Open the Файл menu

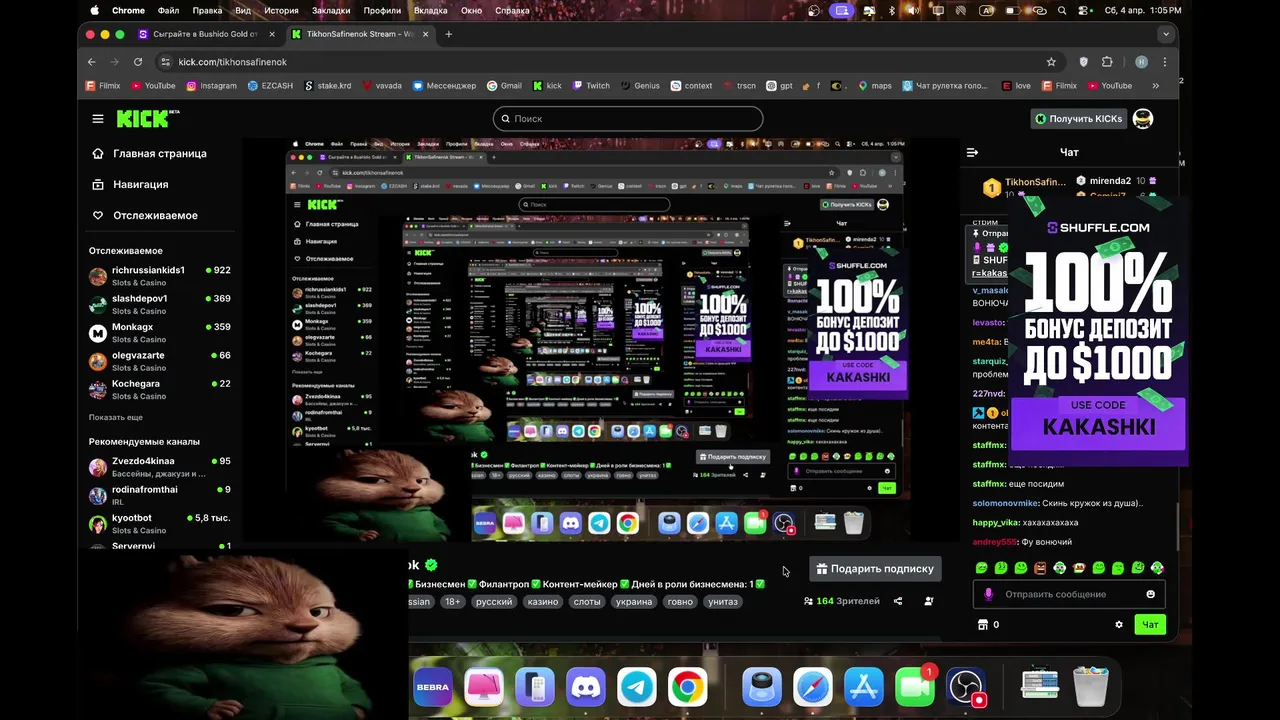pos(168,10)
